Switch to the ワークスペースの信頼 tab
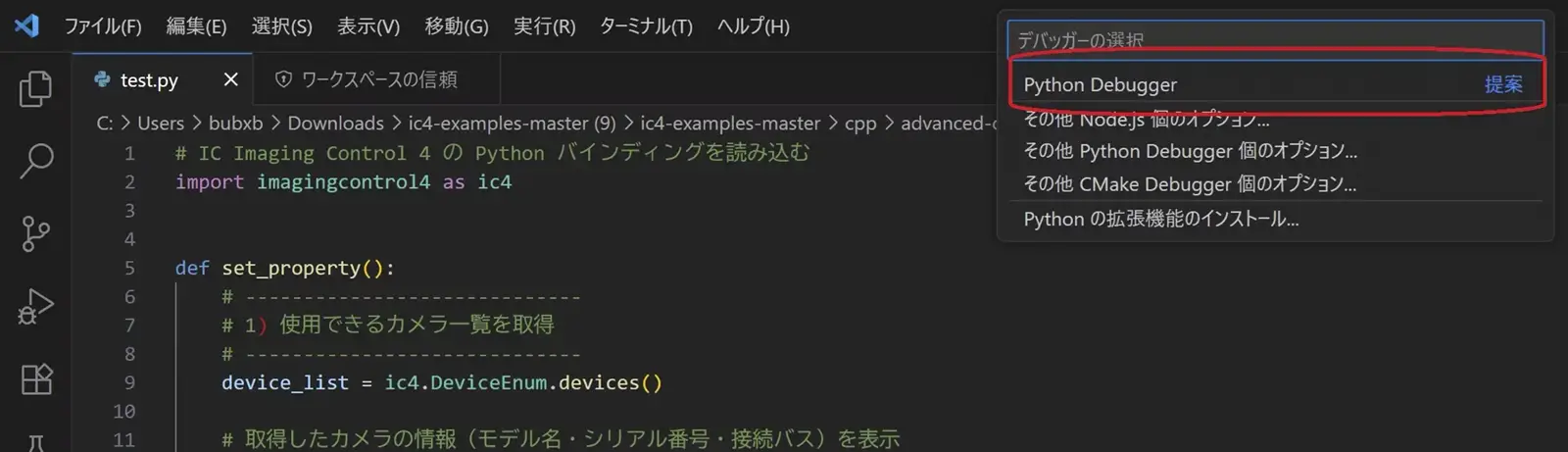1568x452 pixels. [x=378, y=79]
